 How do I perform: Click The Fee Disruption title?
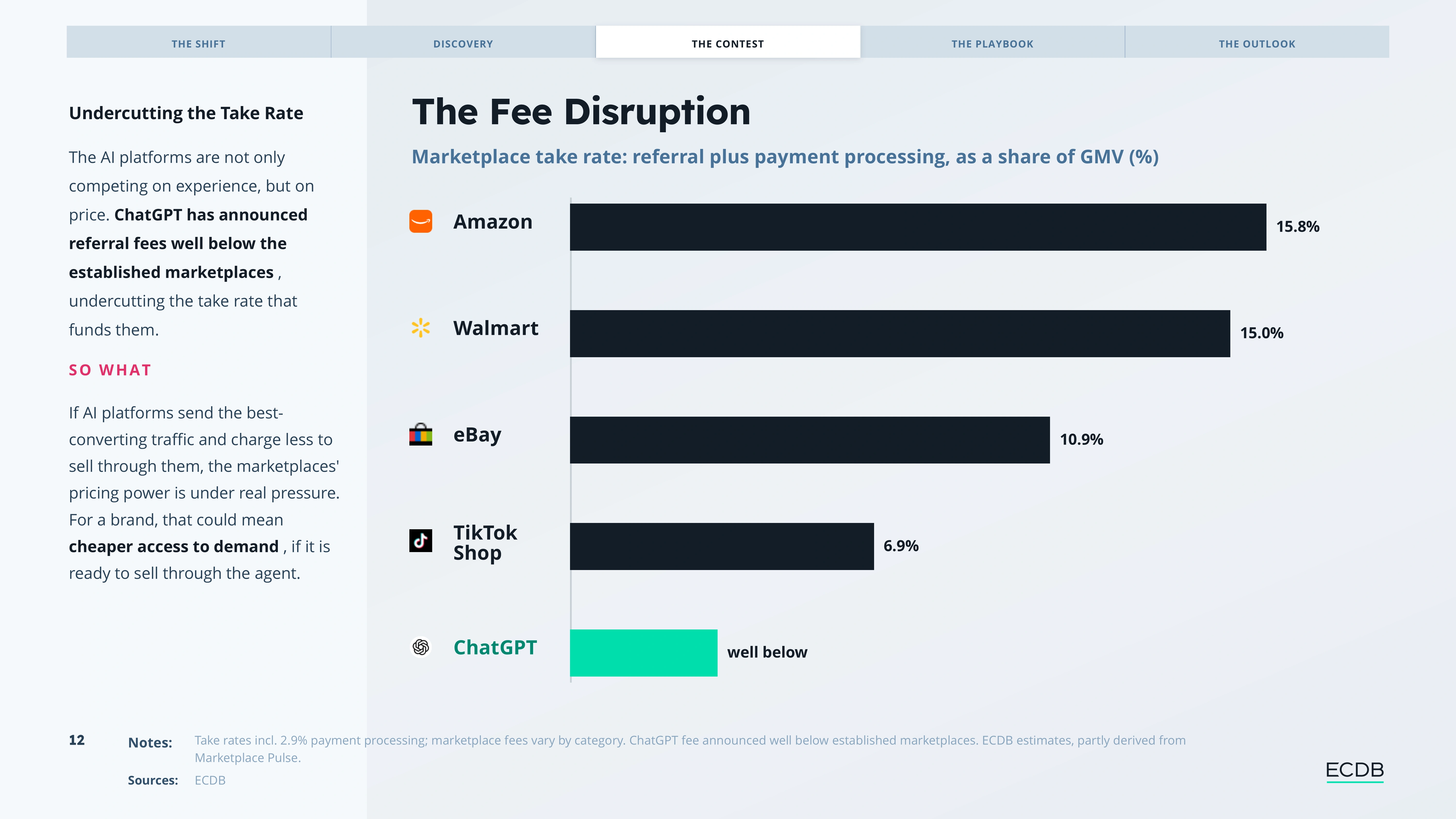click(581, 112)
